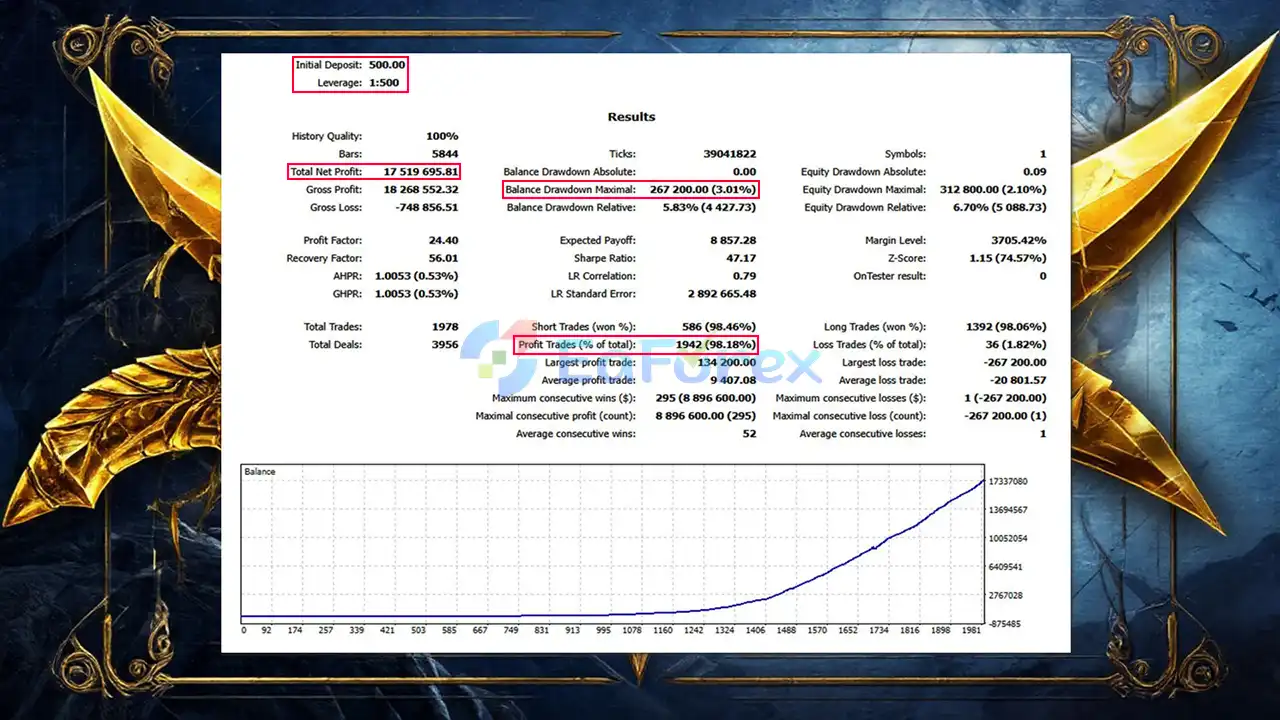Click the Results heading

(x=631, y=117)
